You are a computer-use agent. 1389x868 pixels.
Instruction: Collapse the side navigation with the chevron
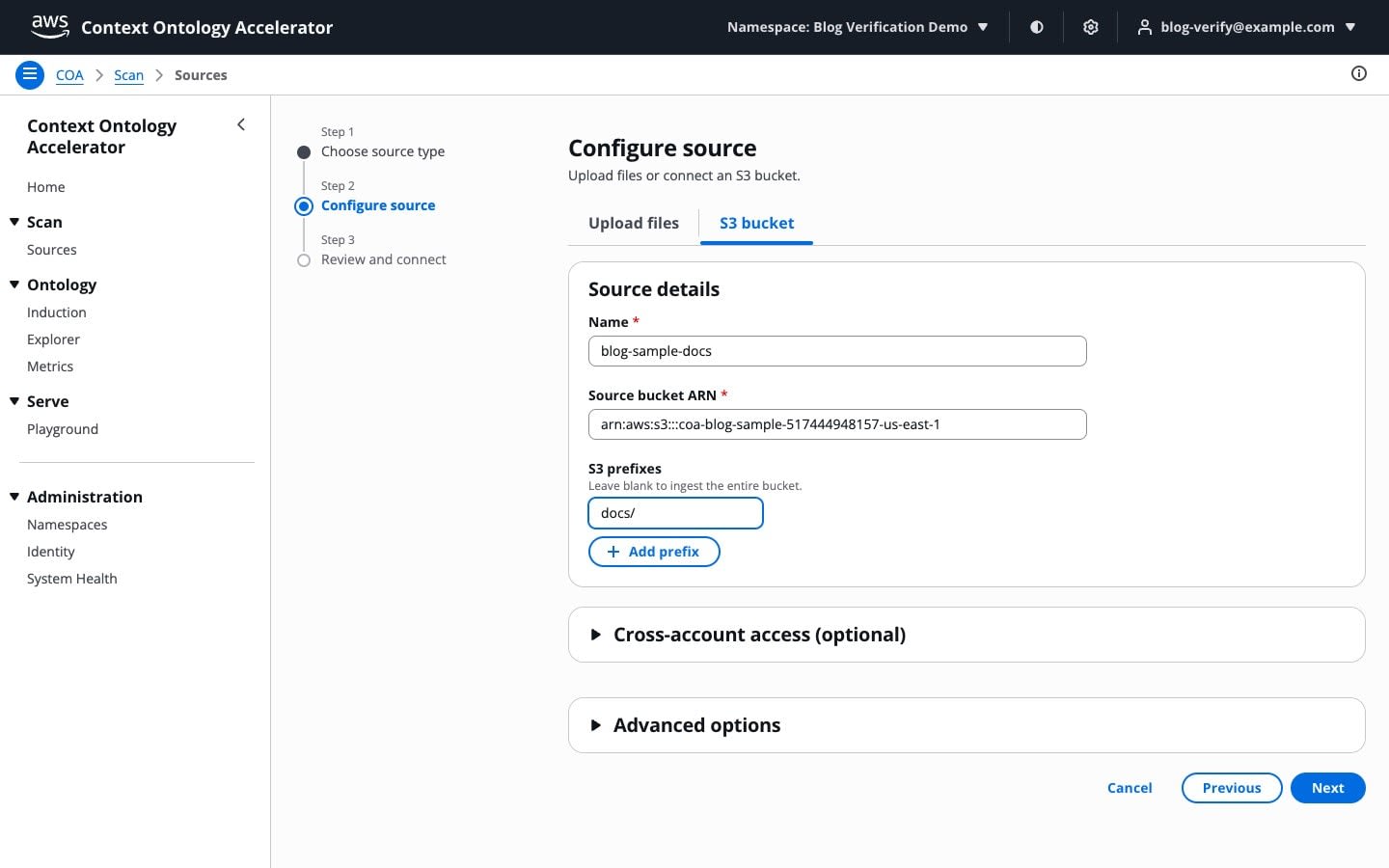(x=241, y=124)
